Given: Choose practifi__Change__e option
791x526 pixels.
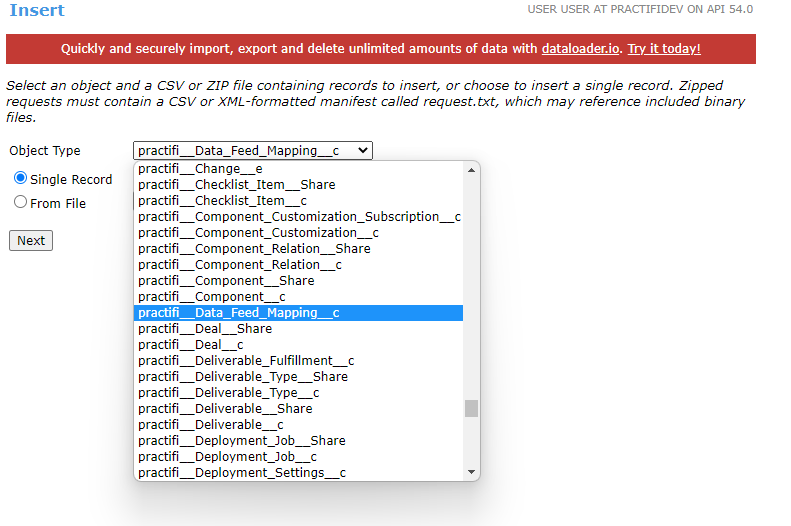Looking at the screenshot, I should (x=298, y=169).
